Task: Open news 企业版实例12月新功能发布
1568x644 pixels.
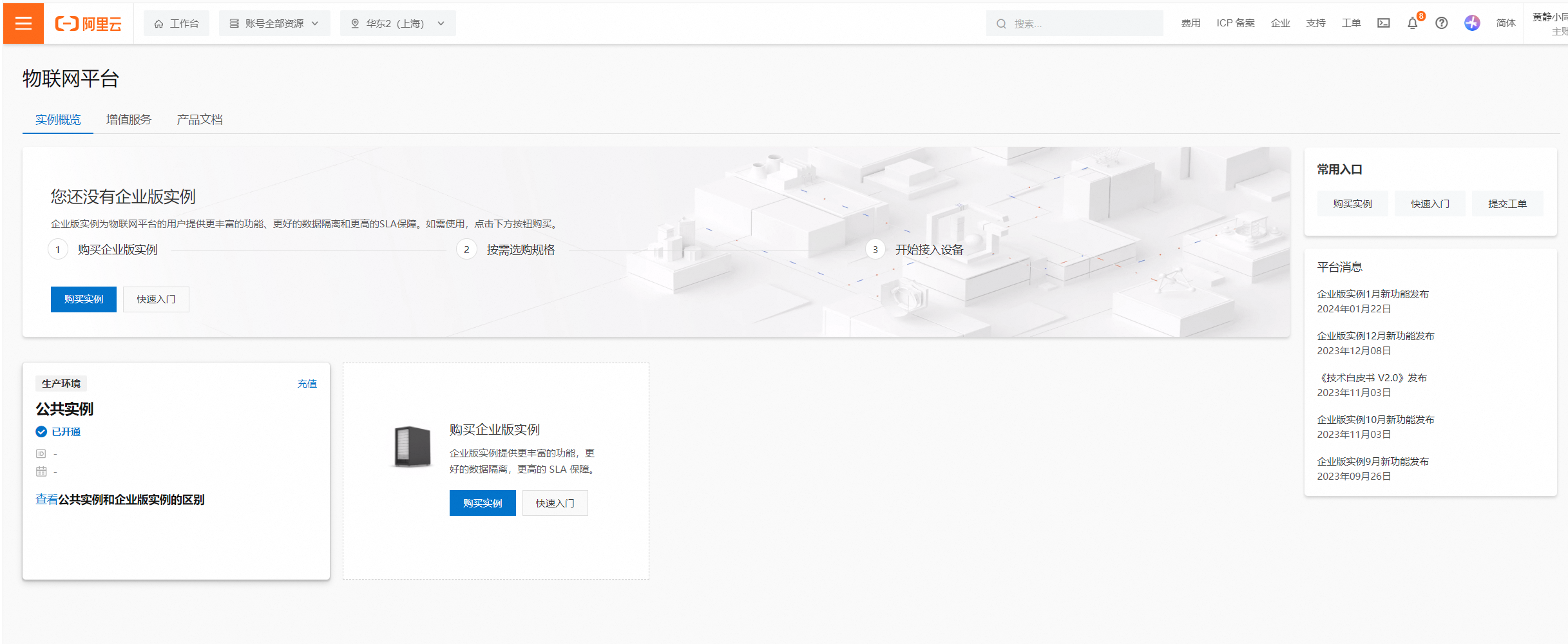Action: coord(1375,336)
